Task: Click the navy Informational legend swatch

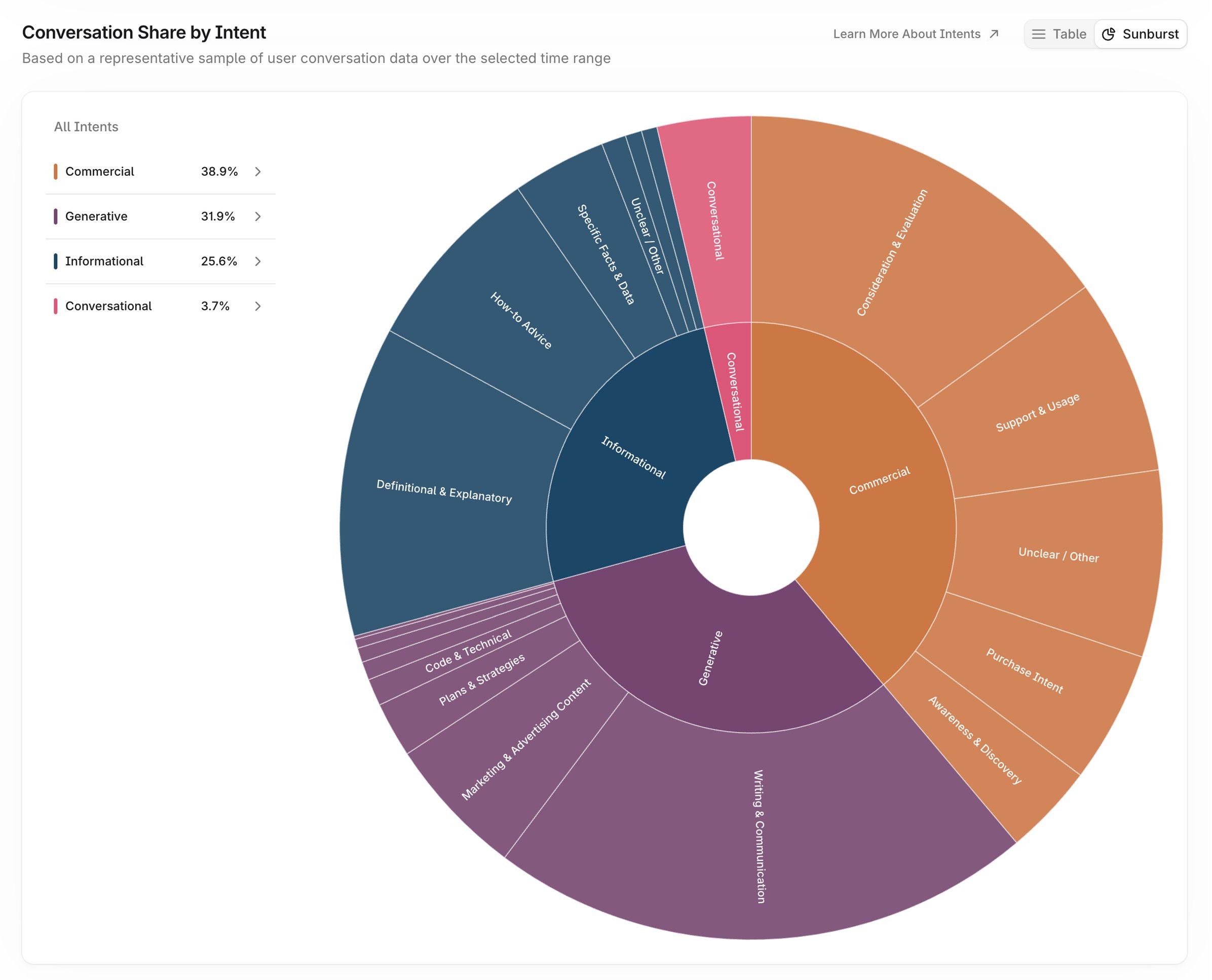Action: 55,261
